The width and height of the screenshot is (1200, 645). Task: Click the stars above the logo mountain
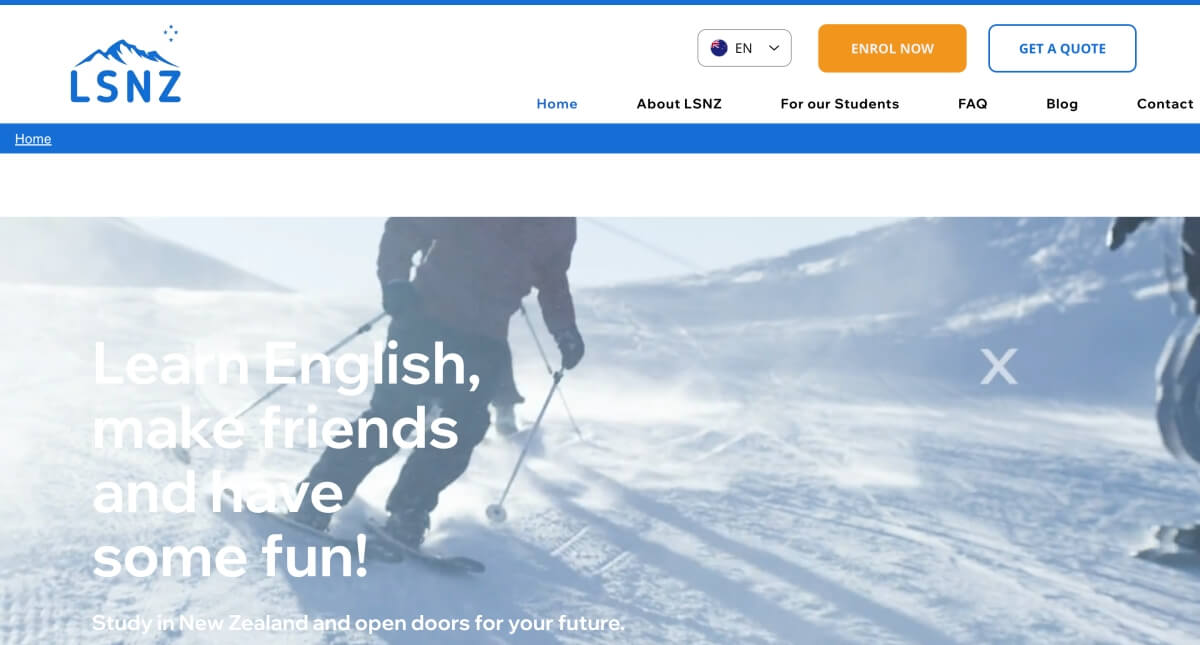(x=170, y=33)
